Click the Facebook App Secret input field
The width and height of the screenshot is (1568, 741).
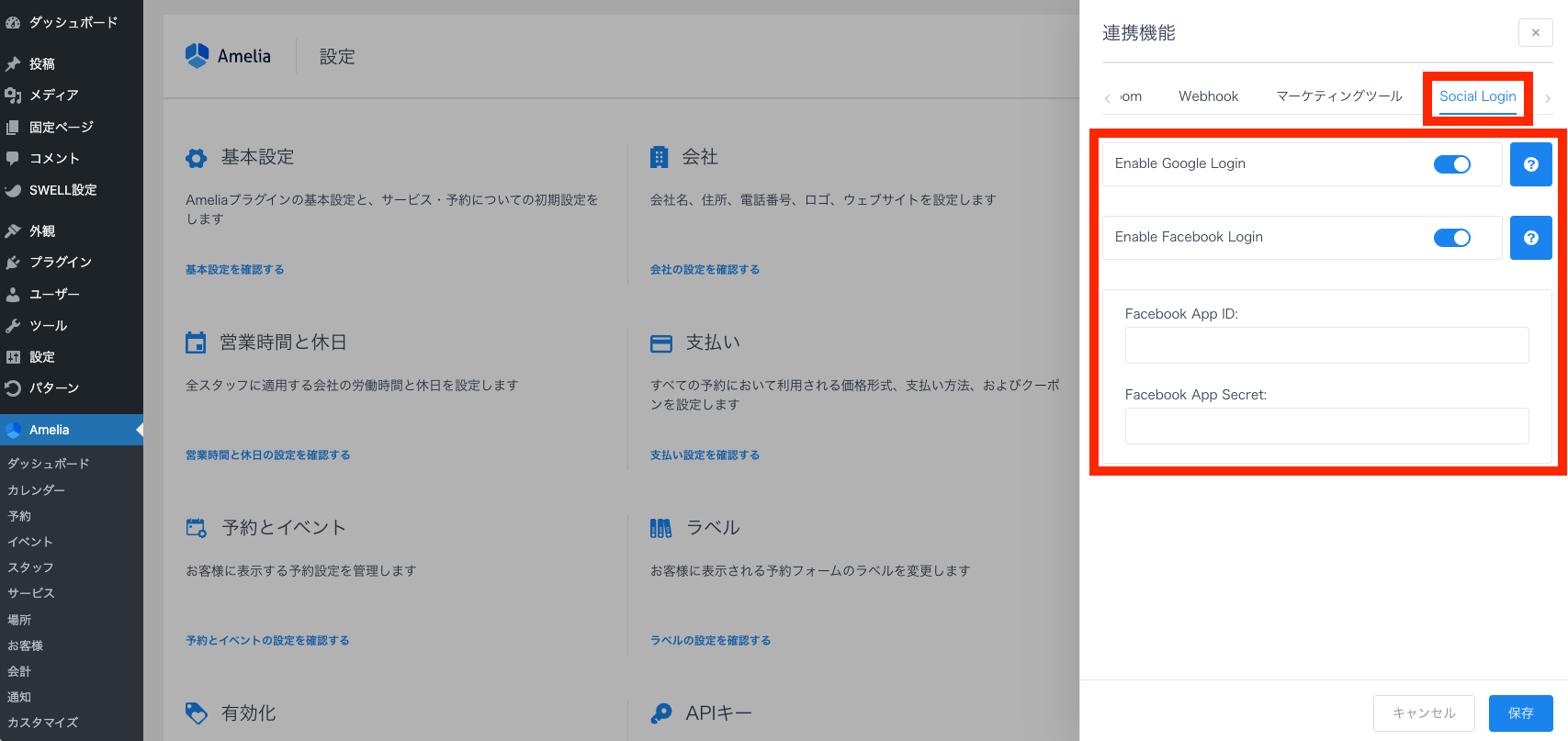tap(1326, 426)
